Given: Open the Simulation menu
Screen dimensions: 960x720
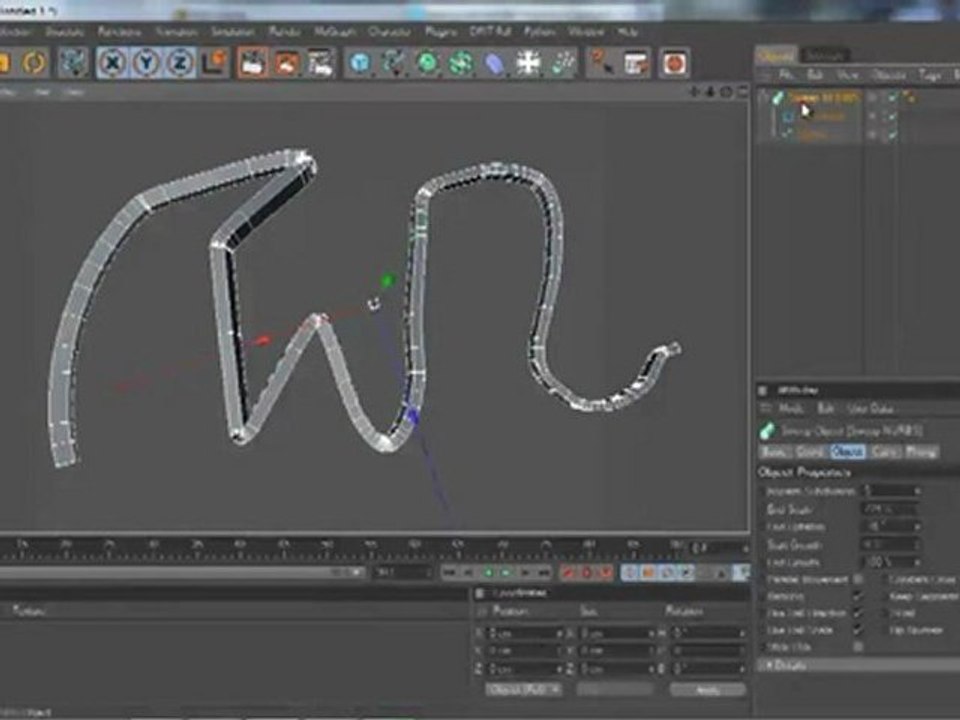Looking at the screenshot, I should pos(232,31).
